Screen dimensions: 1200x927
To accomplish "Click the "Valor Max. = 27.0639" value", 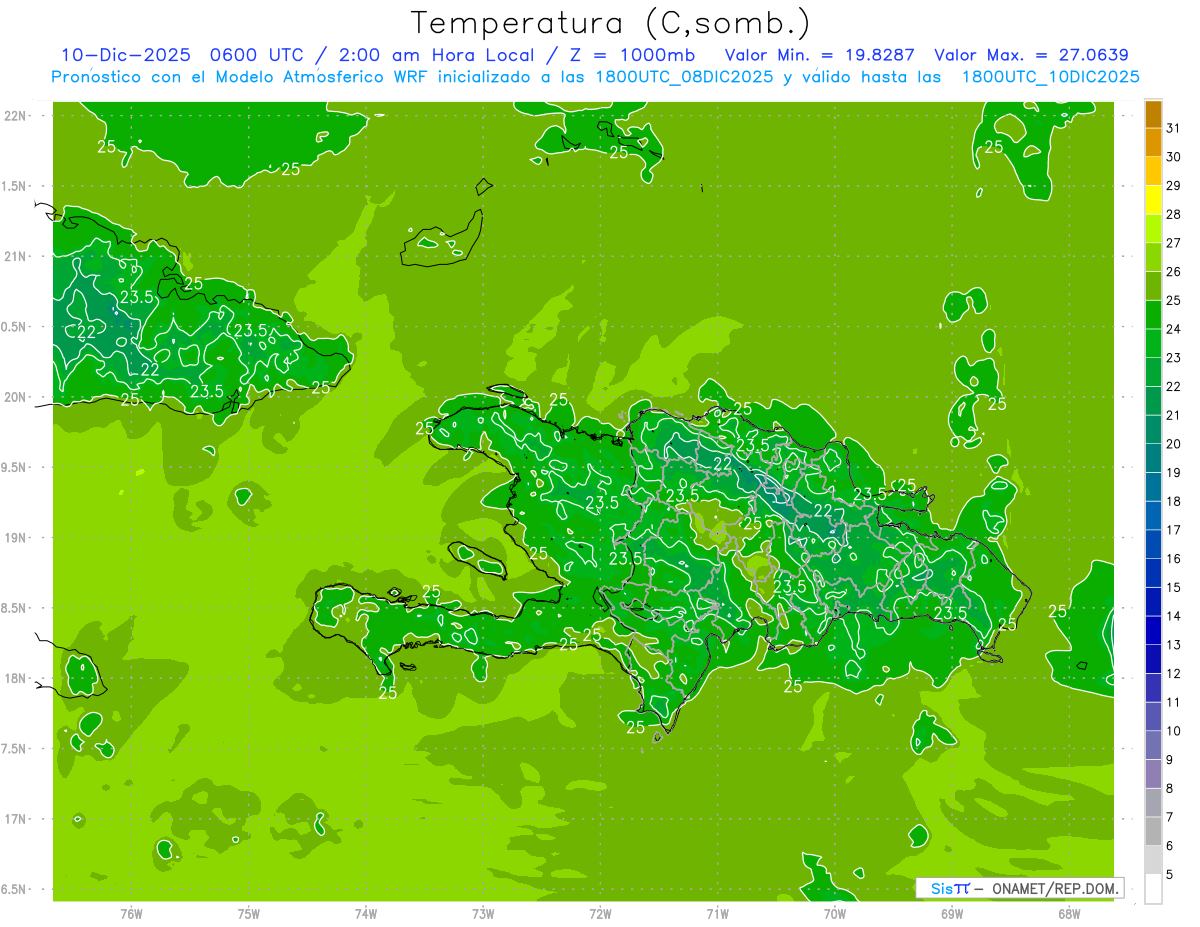I will point(1031,56).
